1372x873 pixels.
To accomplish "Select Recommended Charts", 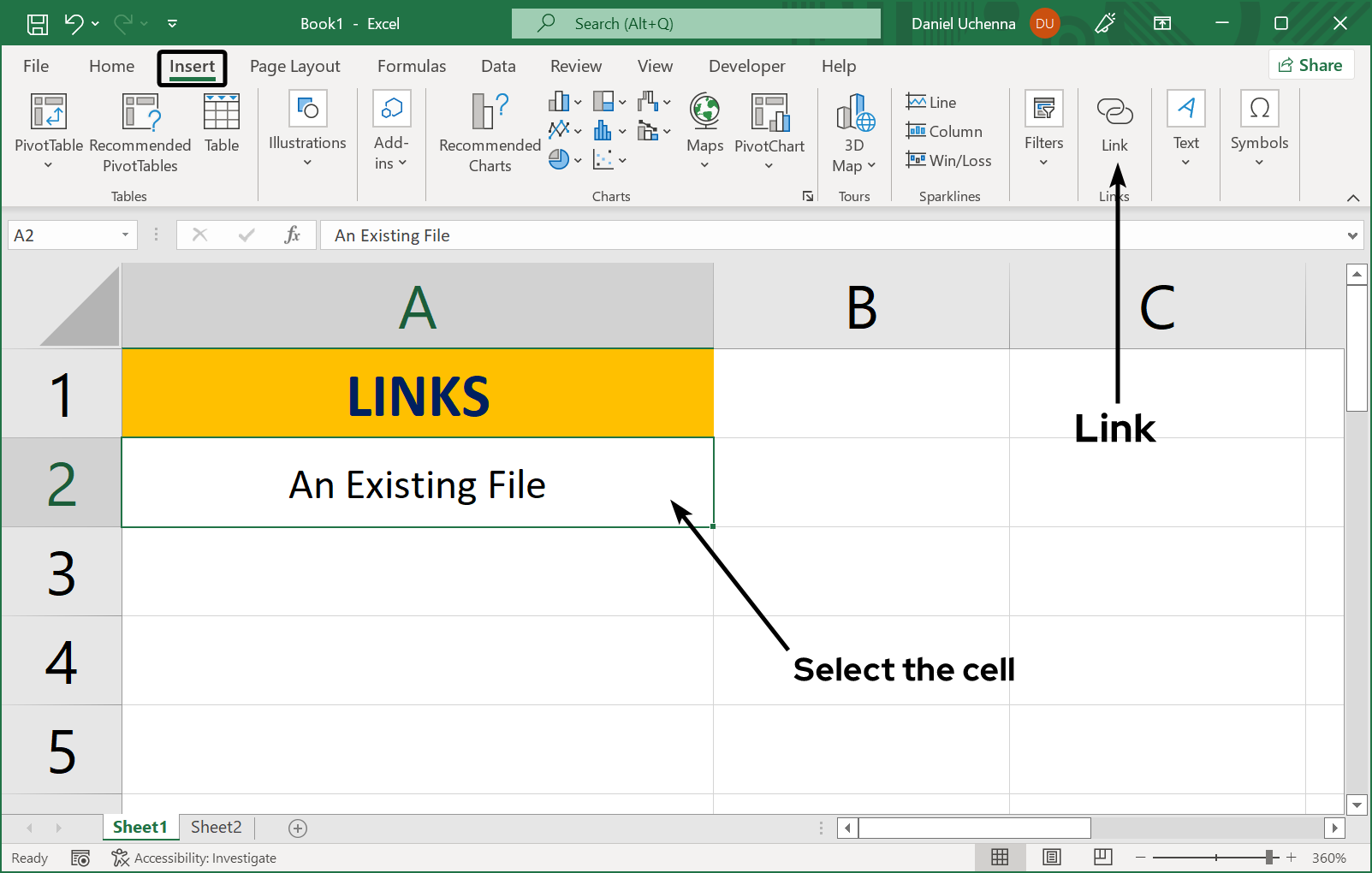I will tap(488, 133).
